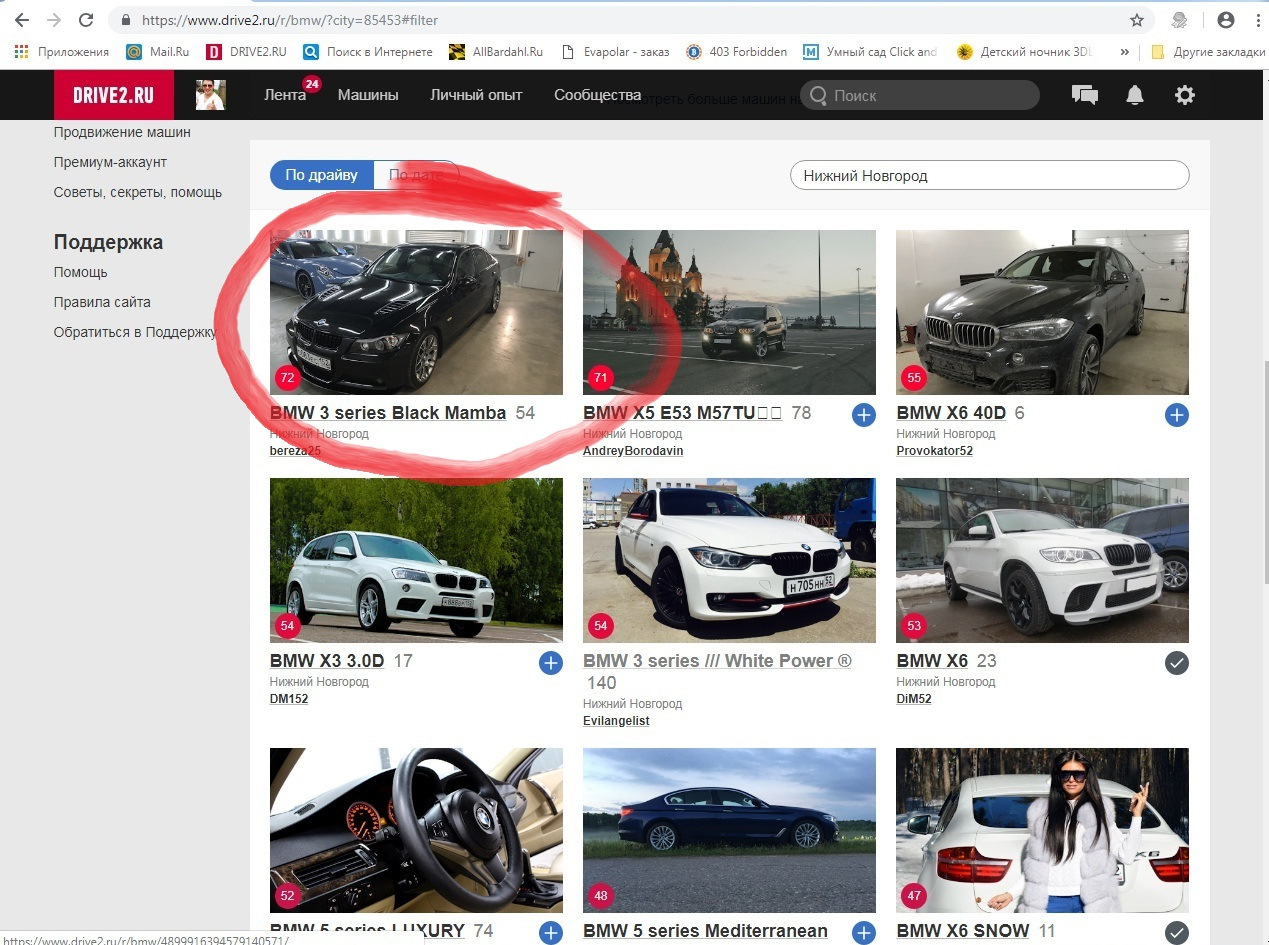1269x945 pixels.
Task: Unsubscribe from BMW X6 via checkmark badge
Action: 1176,662
